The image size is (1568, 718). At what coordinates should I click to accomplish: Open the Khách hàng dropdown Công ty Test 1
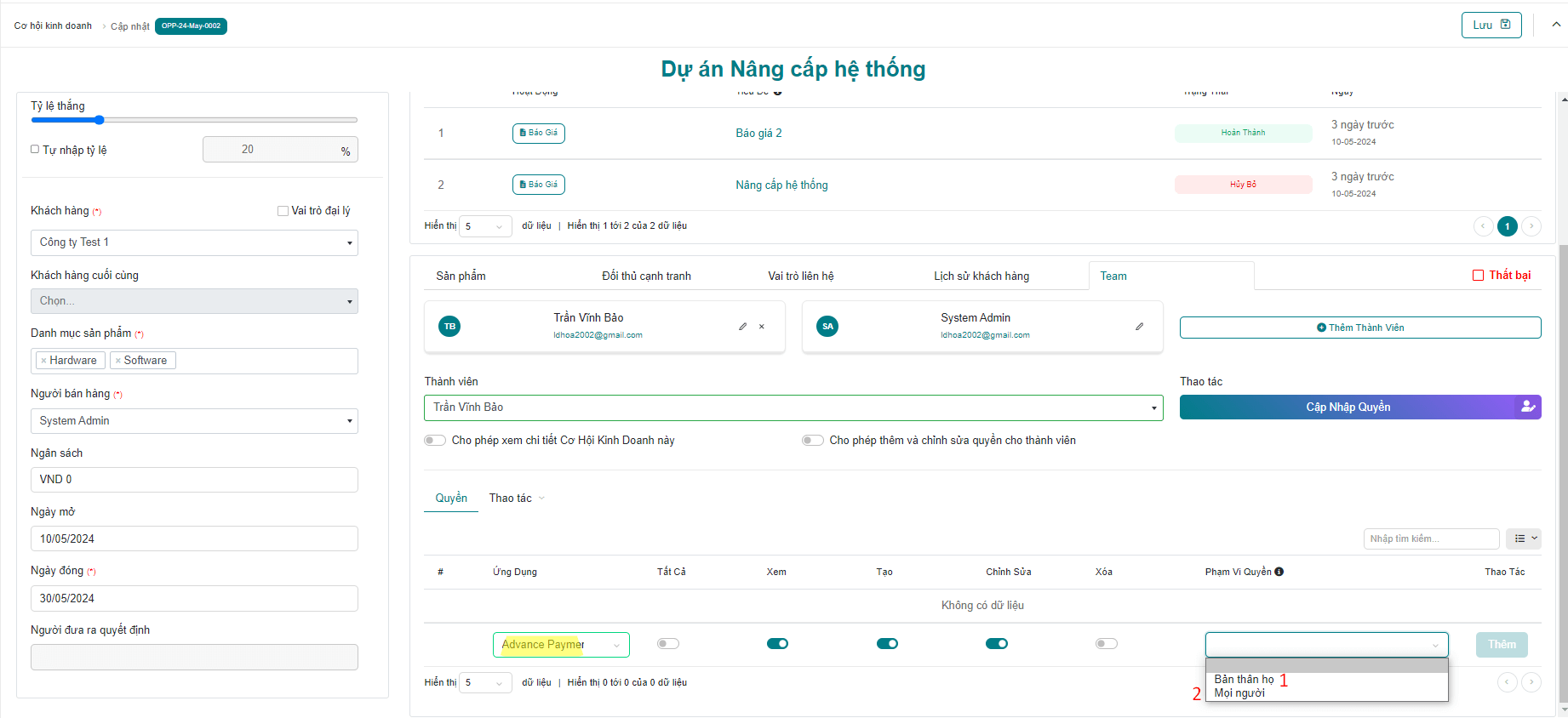tap(194, 242)
